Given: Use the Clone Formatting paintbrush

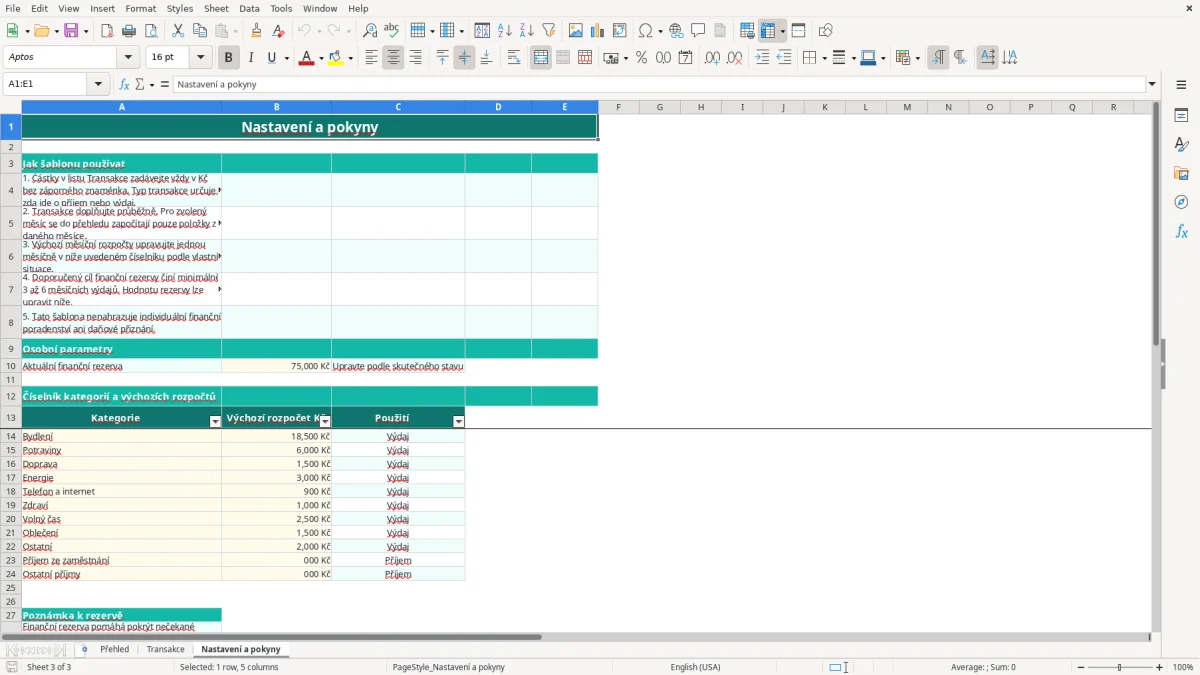Looking at the screenshot, I should pyautogui.click(x=256, y=31).
